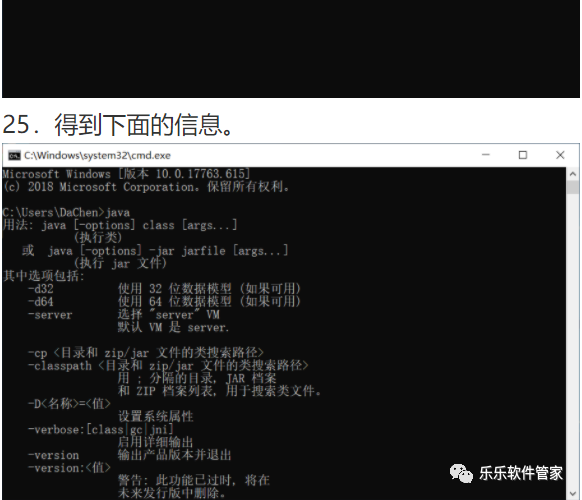Click the heading '25. 得到下面的信息。'
The image size is (582, 500).
[x=118, y=124]
